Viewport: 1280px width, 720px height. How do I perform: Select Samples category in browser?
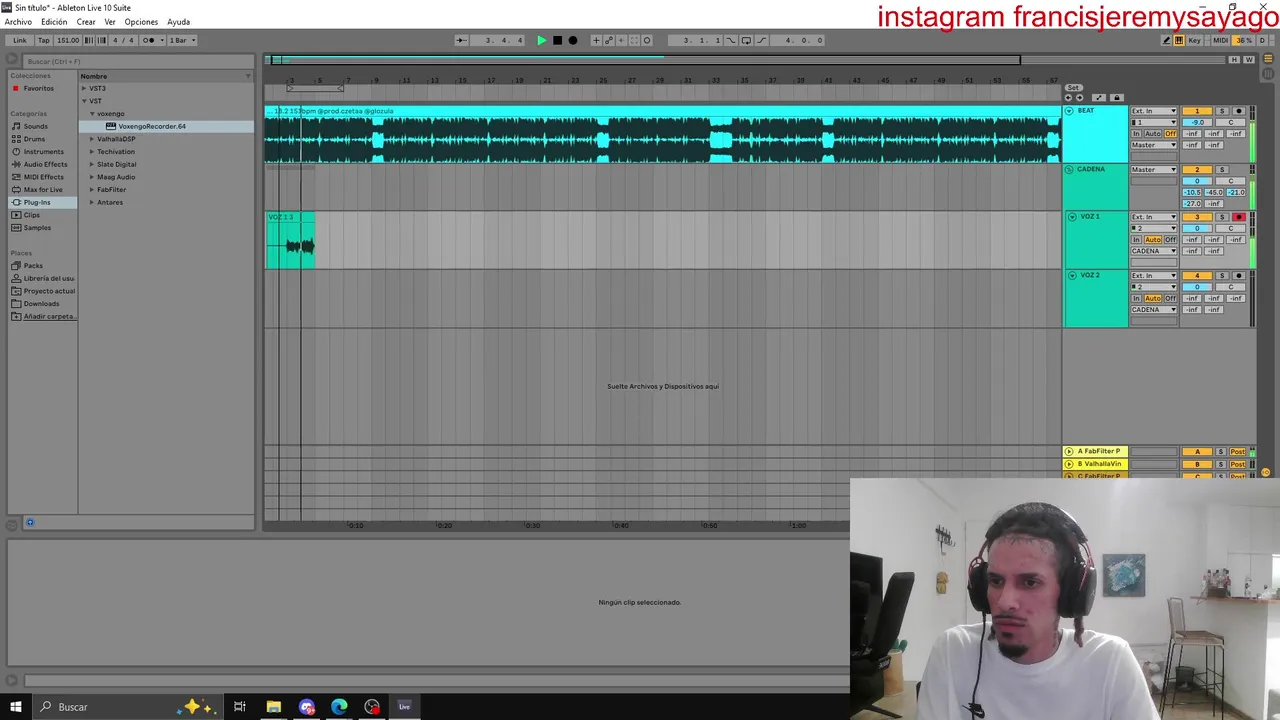(x=37, y=227)
